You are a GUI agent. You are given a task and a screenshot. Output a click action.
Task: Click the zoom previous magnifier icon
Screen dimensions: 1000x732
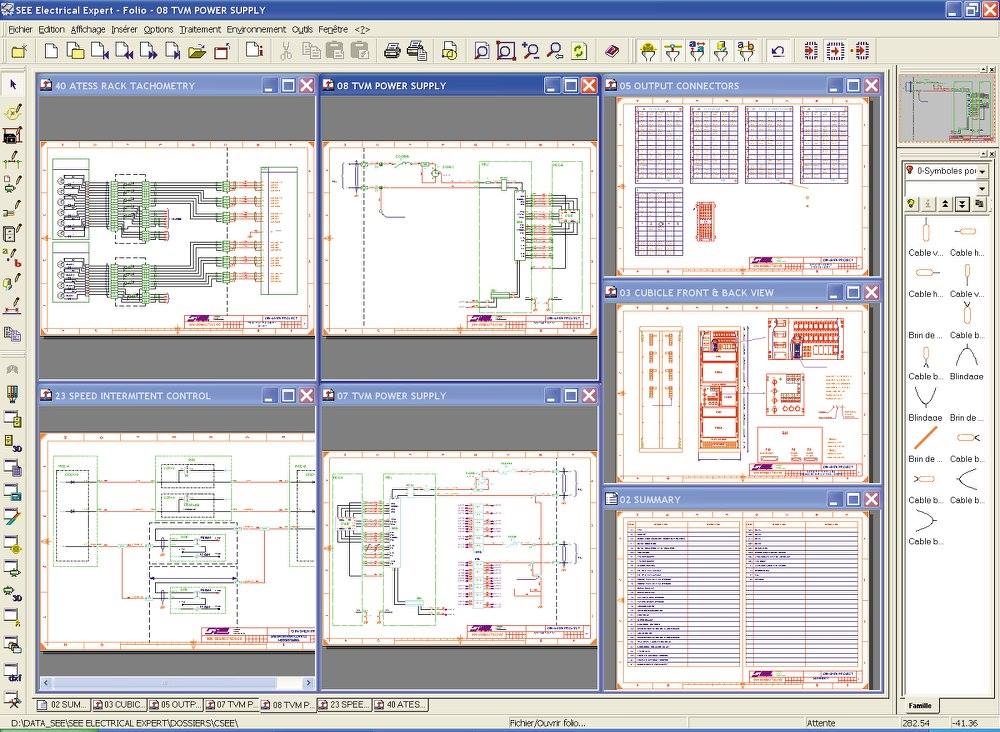555,51
